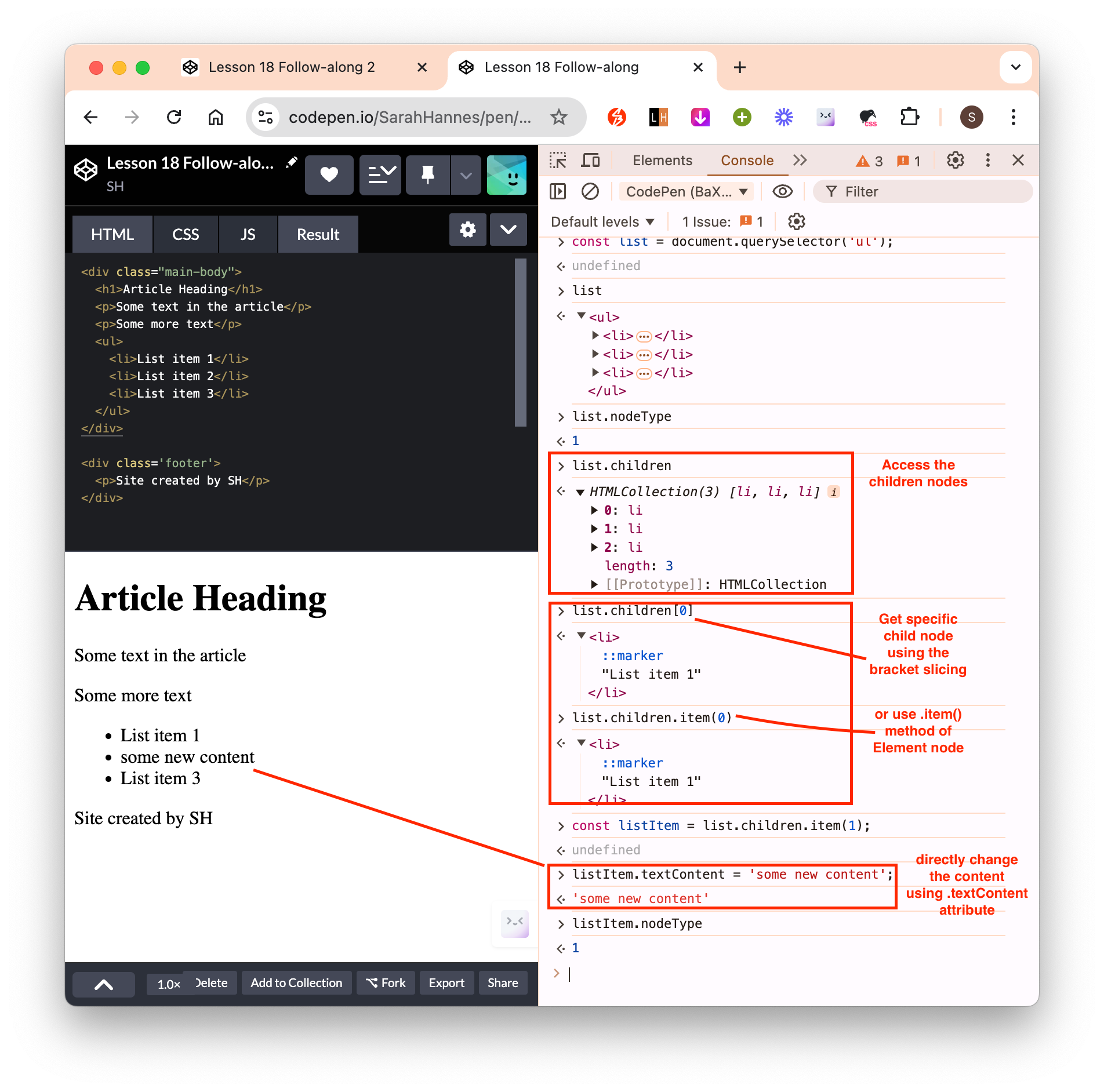Open the Extensions puzzle piece menu
Screen dimensions: 1104x1092
pos(910,118)
